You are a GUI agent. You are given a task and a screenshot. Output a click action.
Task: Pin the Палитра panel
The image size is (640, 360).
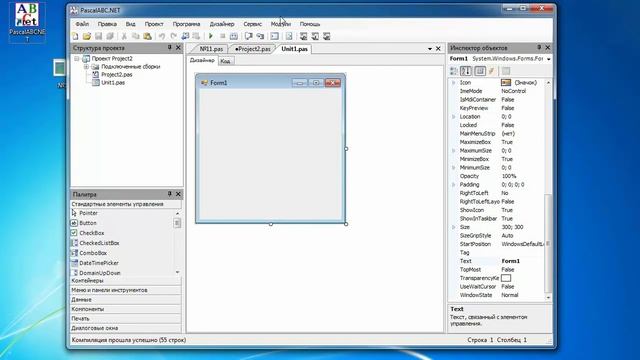169,194
